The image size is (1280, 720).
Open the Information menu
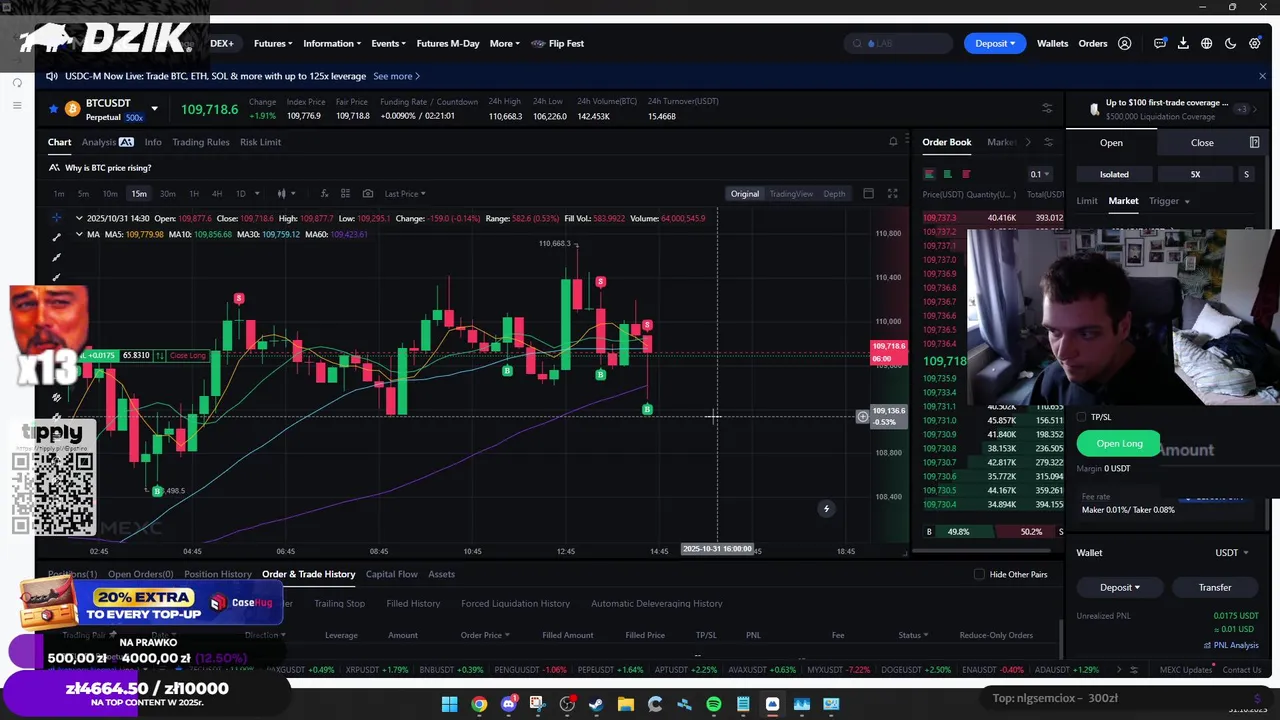[332, 44]
